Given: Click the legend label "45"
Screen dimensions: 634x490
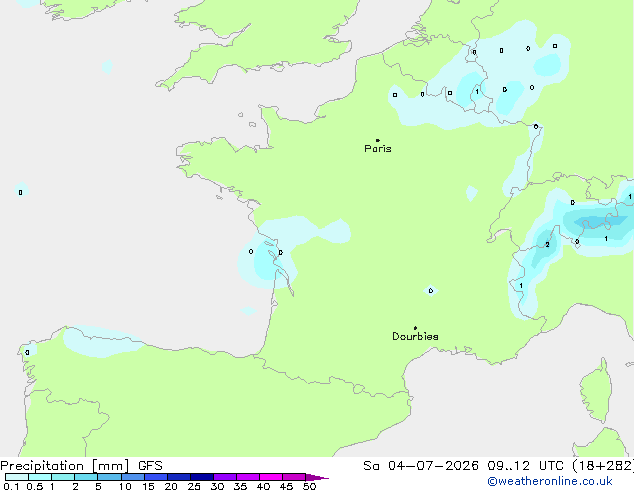Looking at the screenshot, I should [286, 486].
